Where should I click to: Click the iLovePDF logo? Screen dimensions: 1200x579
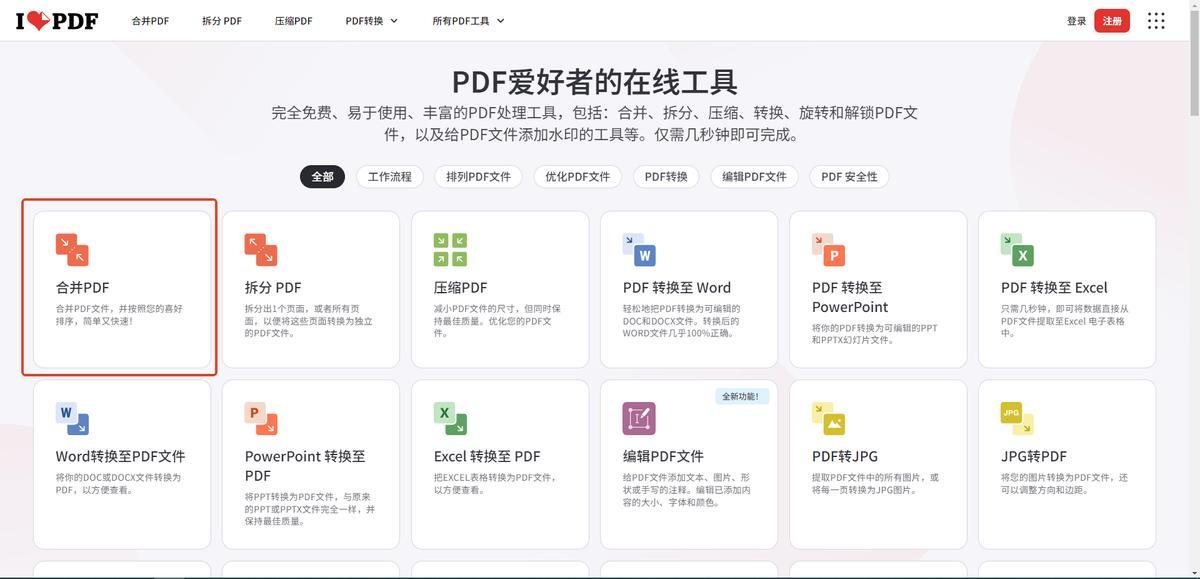pos(57,20)
